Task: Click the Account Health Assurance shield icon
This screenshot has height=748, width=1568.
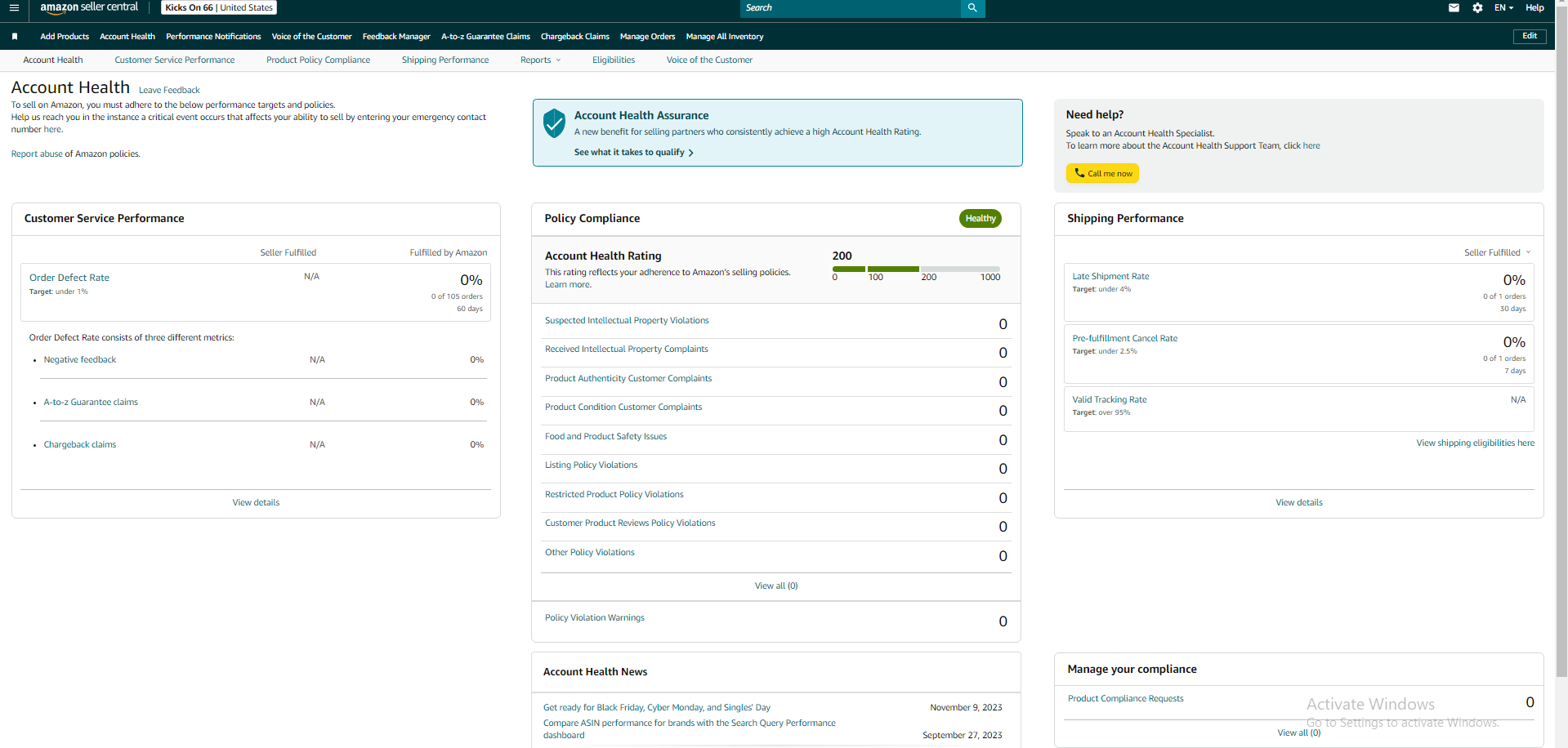Action: [554, 124]
